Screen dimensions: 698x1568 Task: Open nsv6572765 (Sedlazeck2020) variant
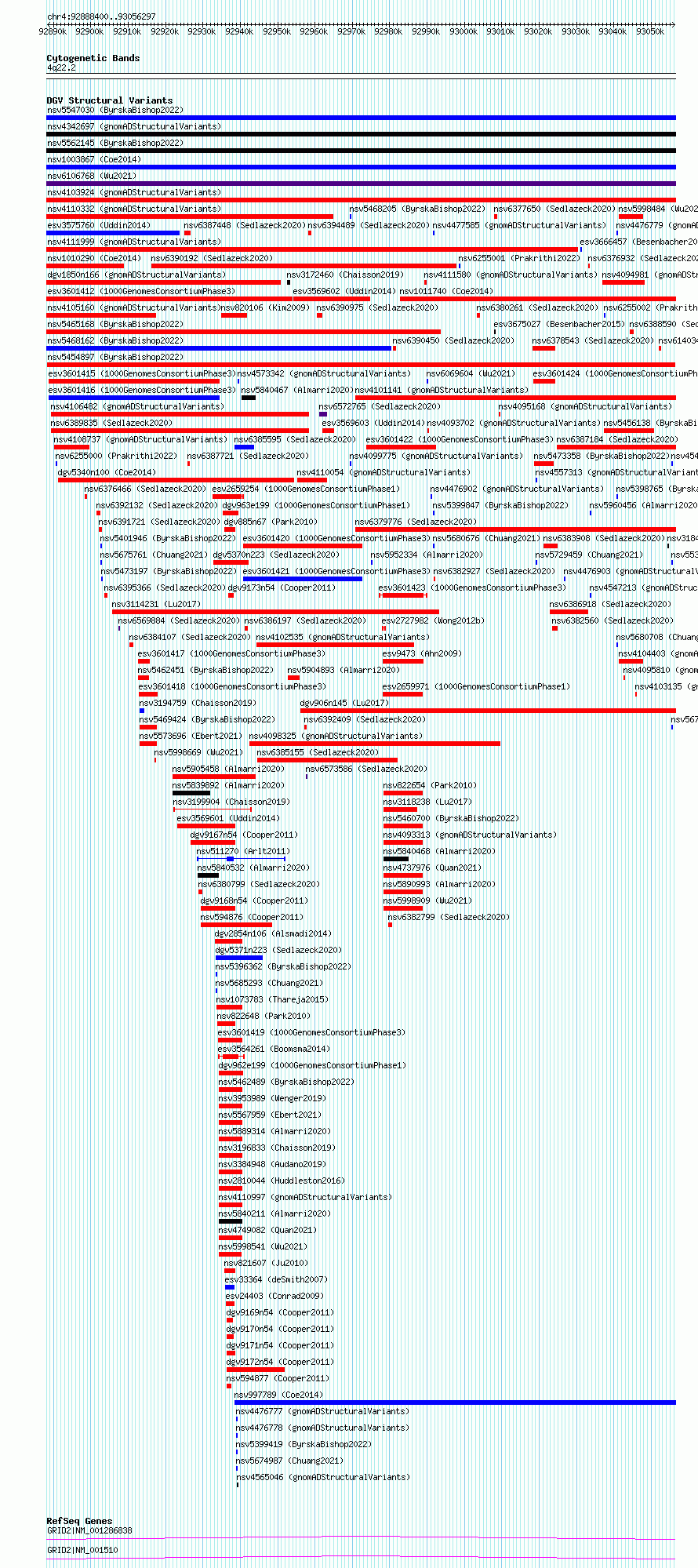pyautogui.click(x=380, y=406)
